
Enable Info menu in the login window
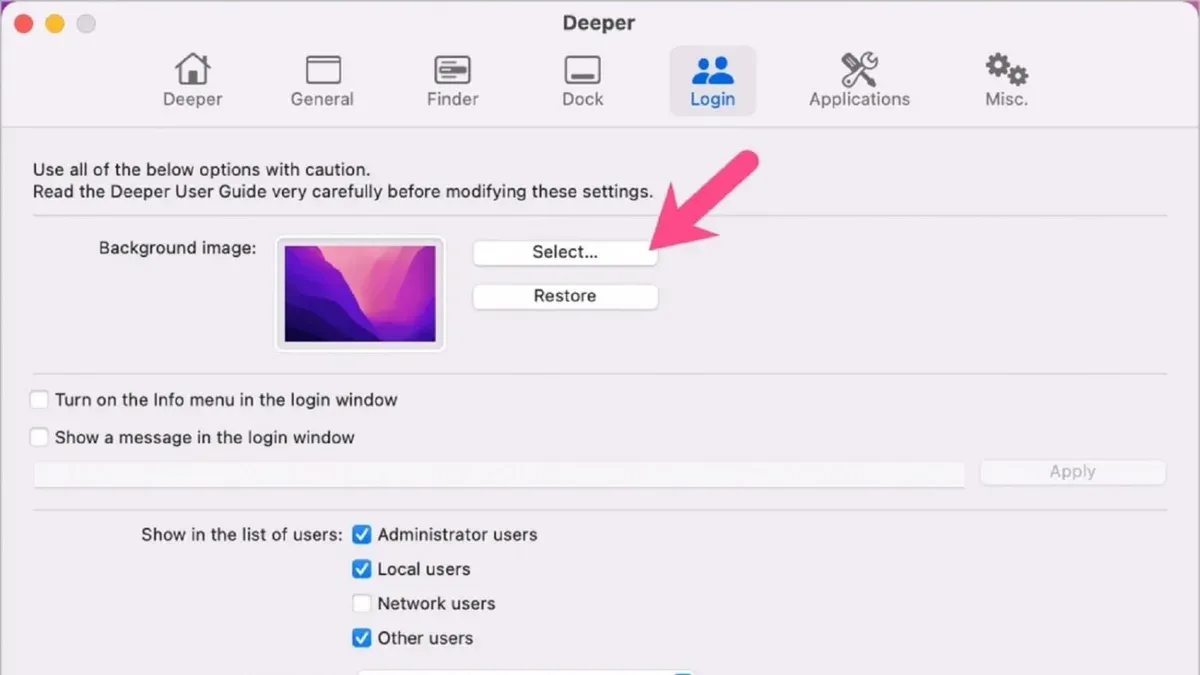click(x=39, y=400)
